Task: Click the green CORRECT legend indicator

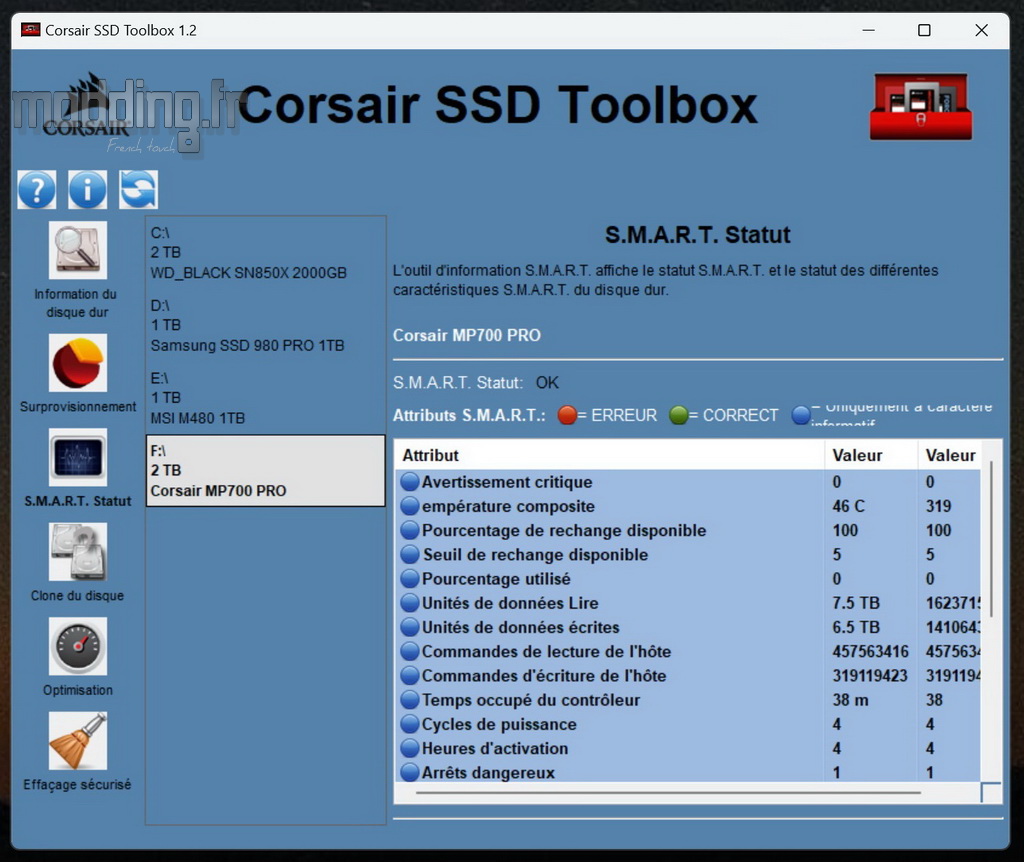Action: click(x=679, y=415)
